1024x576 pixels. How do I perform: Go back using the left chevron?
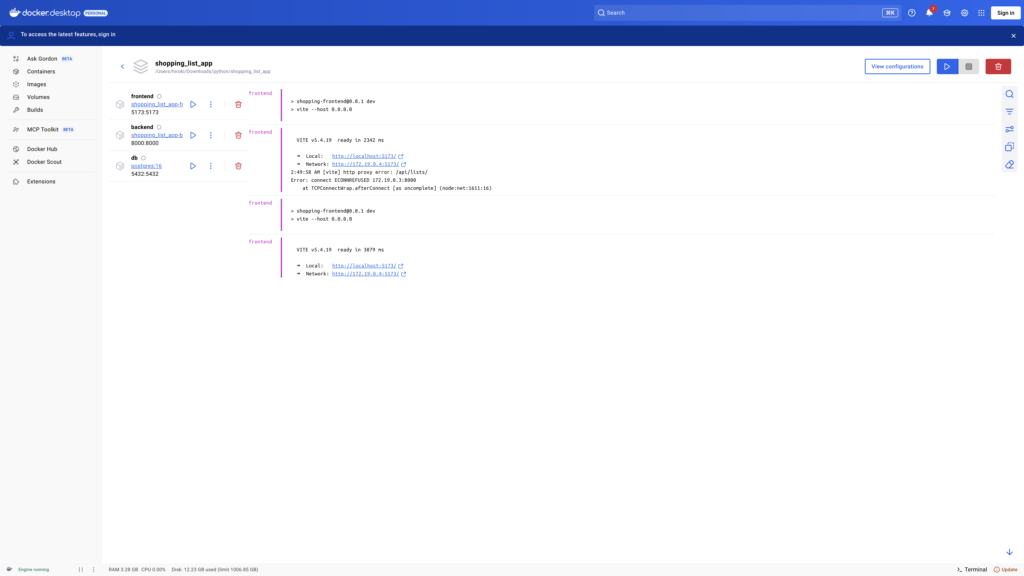click(x=122, y=67)
